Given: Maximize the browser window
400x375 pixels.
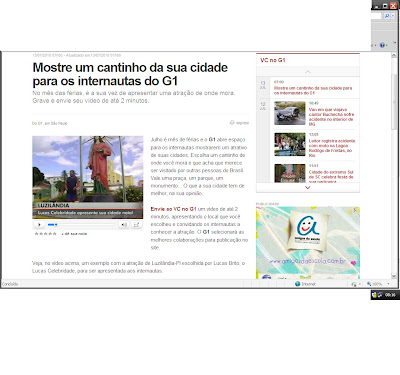Looking at the screenshot, I should tap(385, 6).
